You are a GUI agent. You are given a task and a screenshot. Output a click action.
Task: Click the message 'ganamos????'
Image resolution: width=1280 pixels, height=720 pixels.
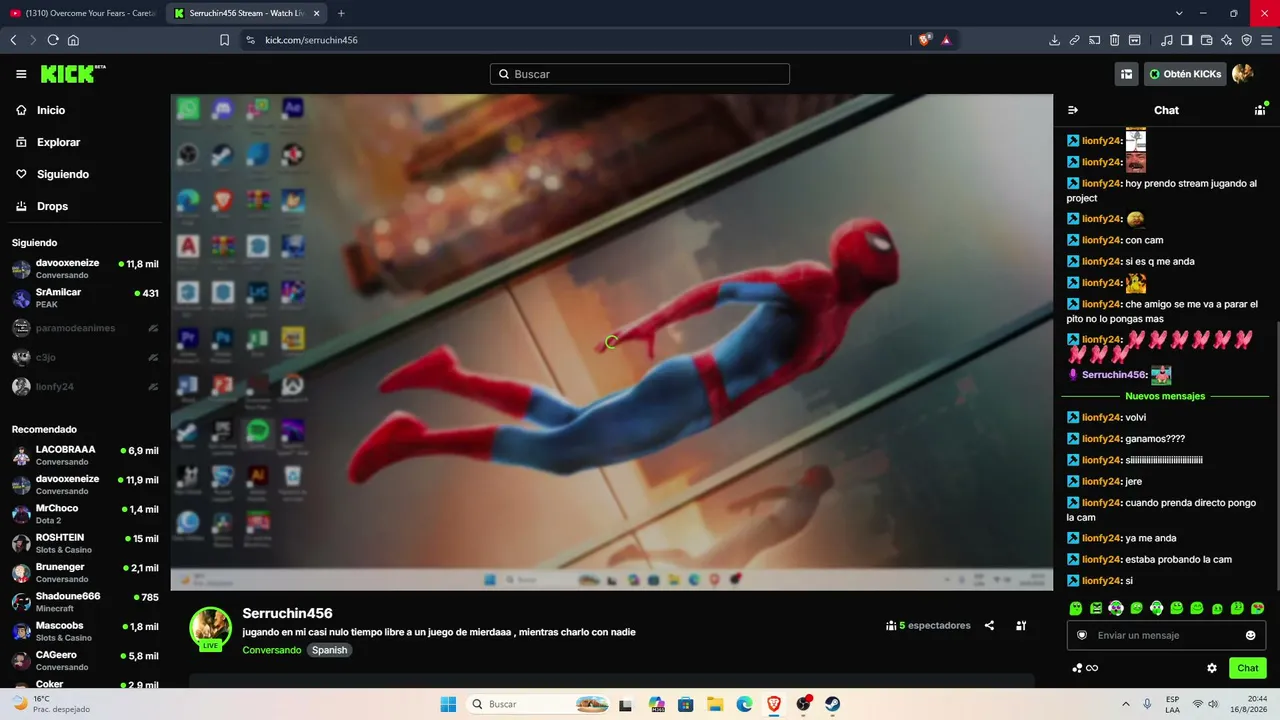tap(1155, 439)
